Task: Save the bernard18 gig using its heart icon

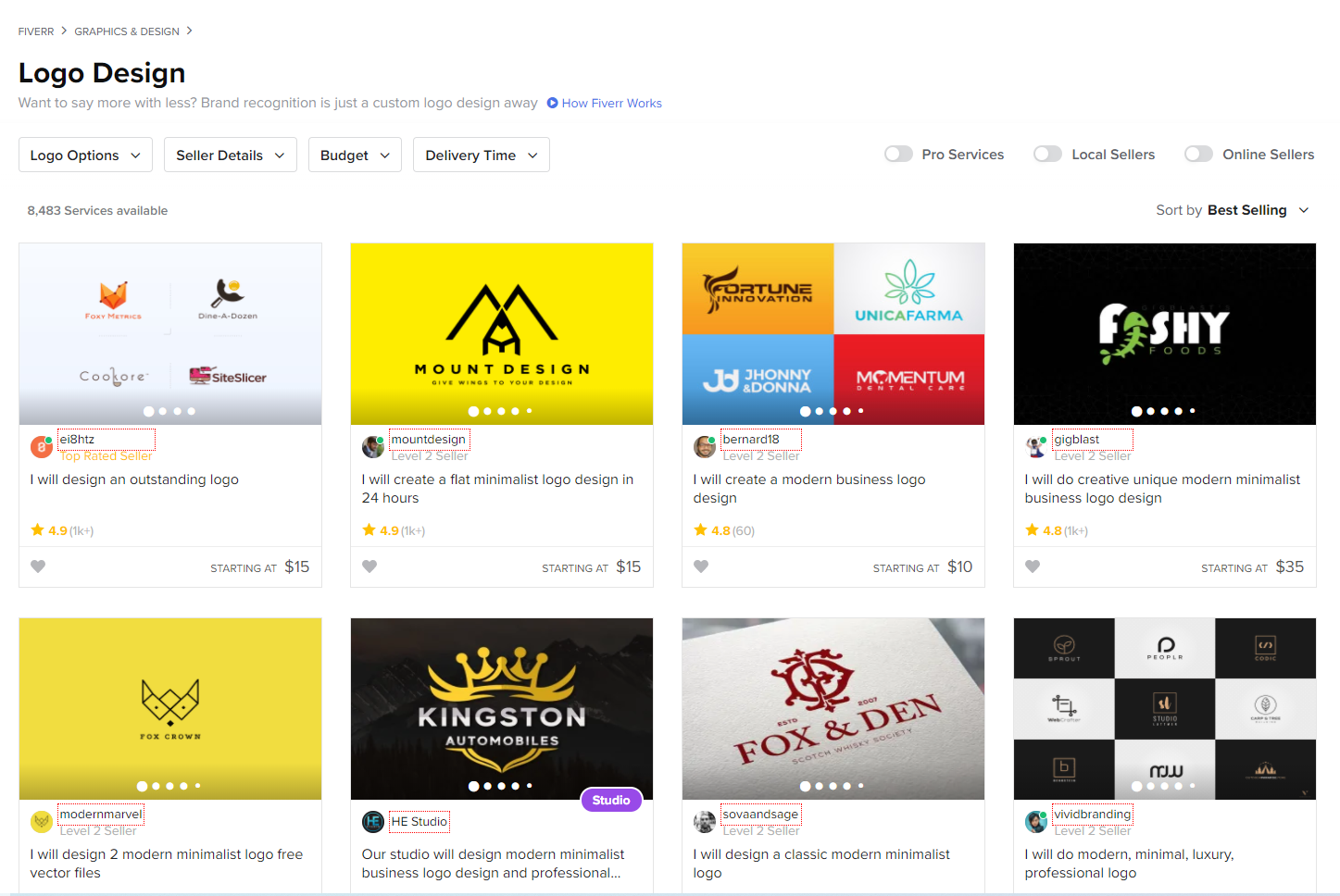Action: [x=701, y=566]
